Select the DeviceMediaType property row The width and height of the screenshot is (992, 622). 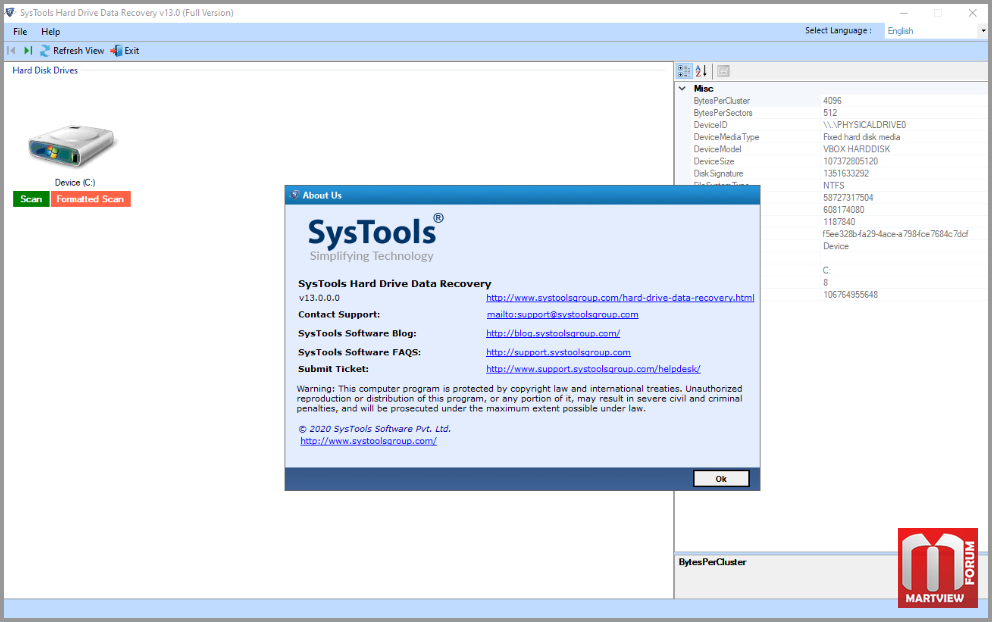pos(832,137)
